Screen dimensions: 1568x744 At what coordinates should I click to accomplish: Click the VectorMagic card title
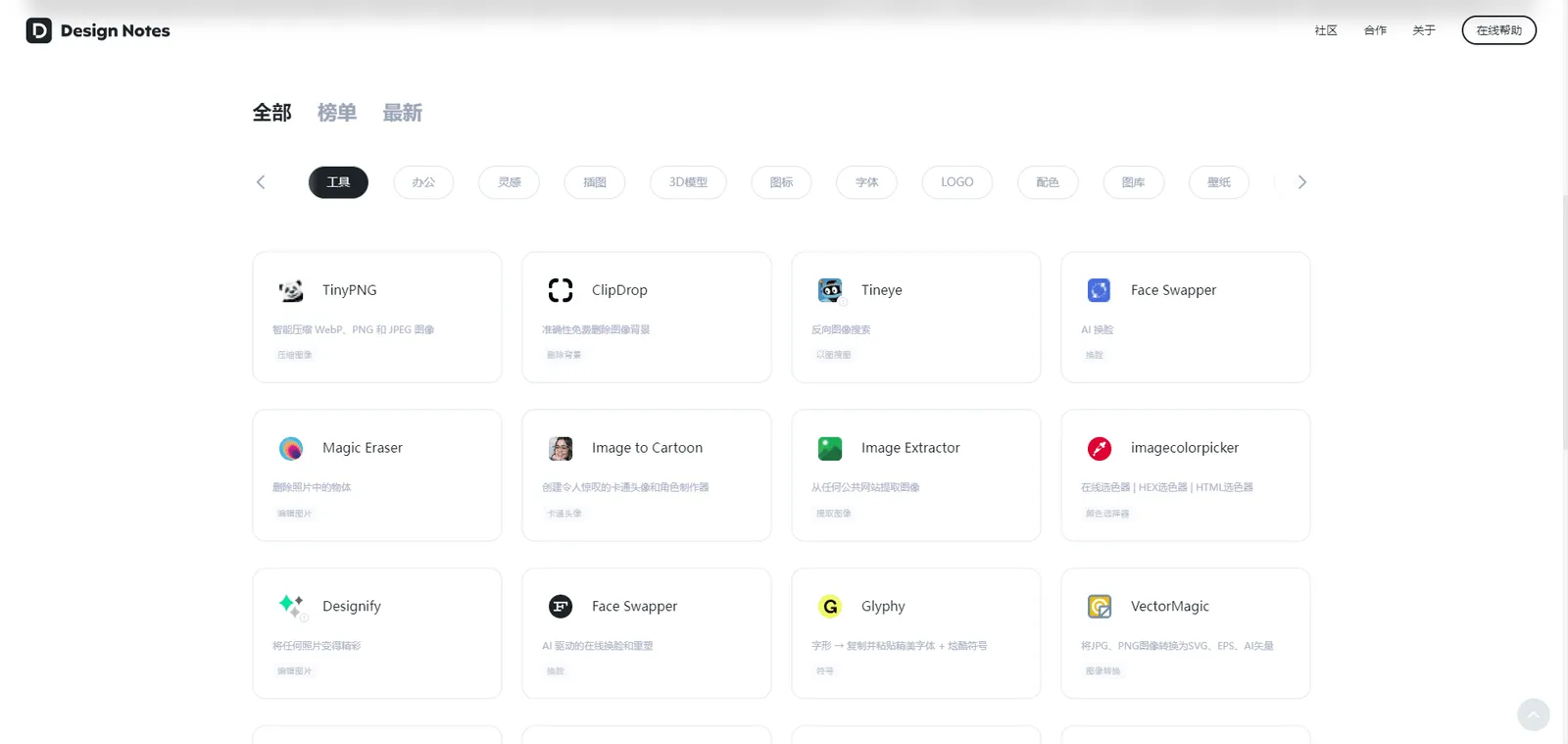pyautogui.click(x=1170, y=606)
